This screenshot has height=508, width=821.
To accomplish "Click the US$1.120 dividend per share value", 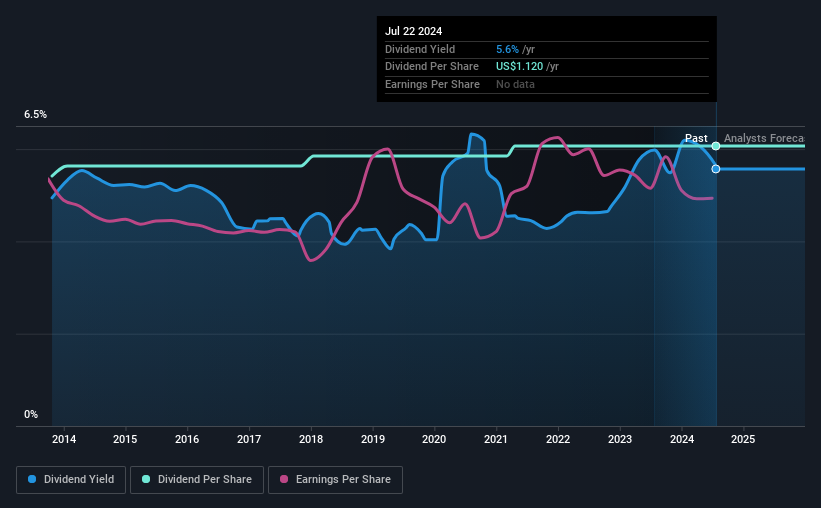I will pyautogui.click(x=519, y=67).
